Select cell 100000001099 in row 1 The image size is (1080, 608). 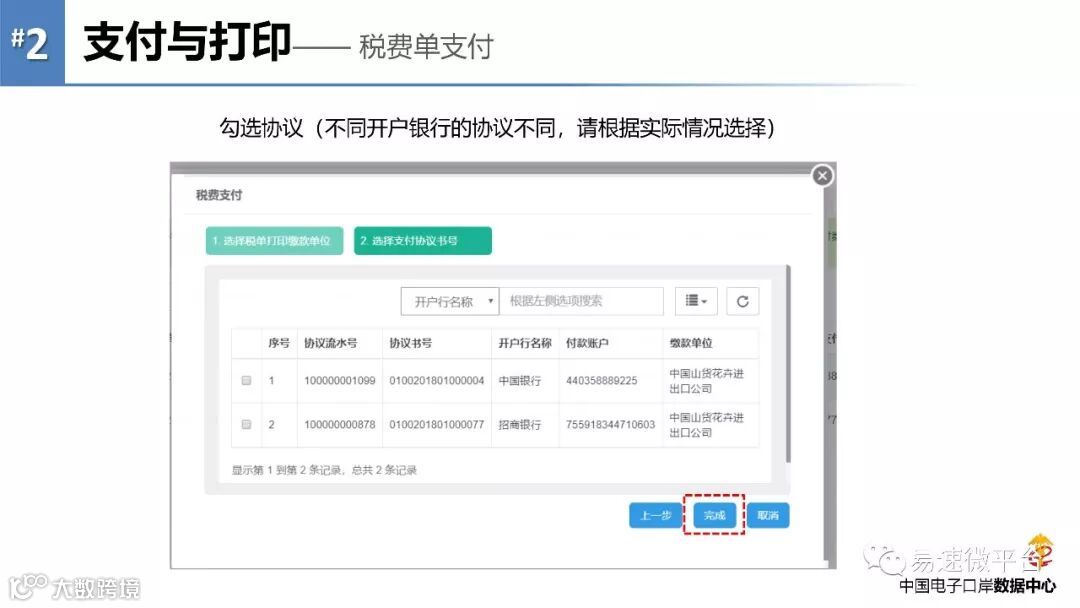[340, 381]
